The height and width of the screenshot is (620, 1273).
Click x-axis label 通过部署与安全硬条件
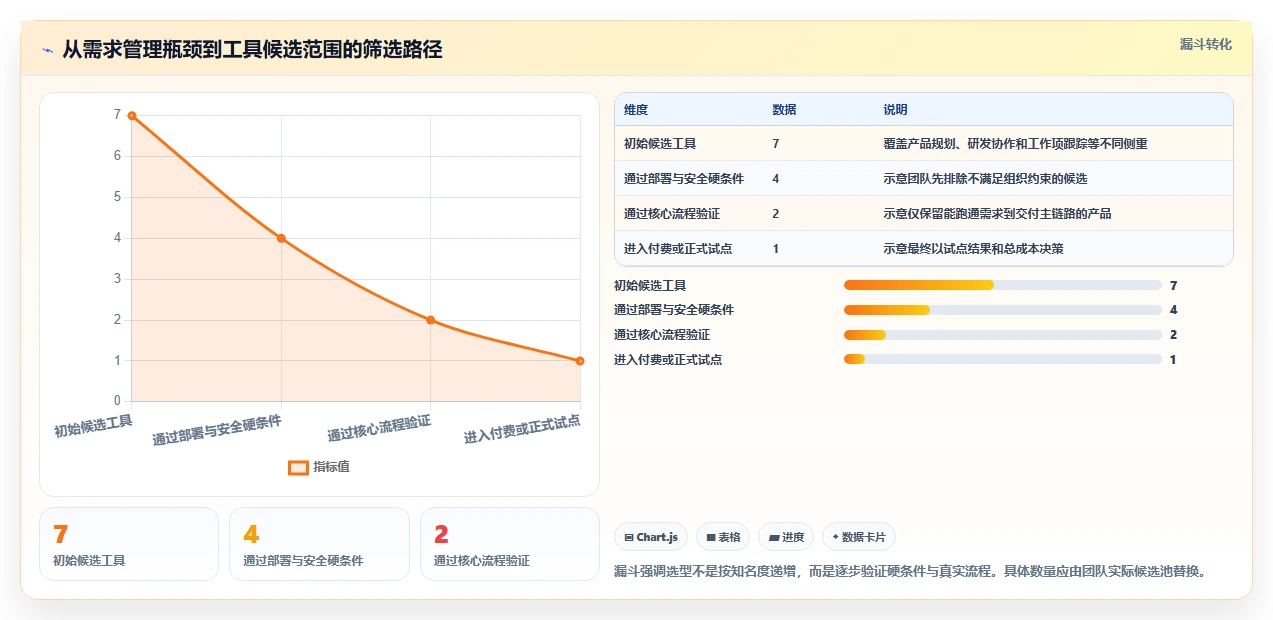[x=217, y=430]
